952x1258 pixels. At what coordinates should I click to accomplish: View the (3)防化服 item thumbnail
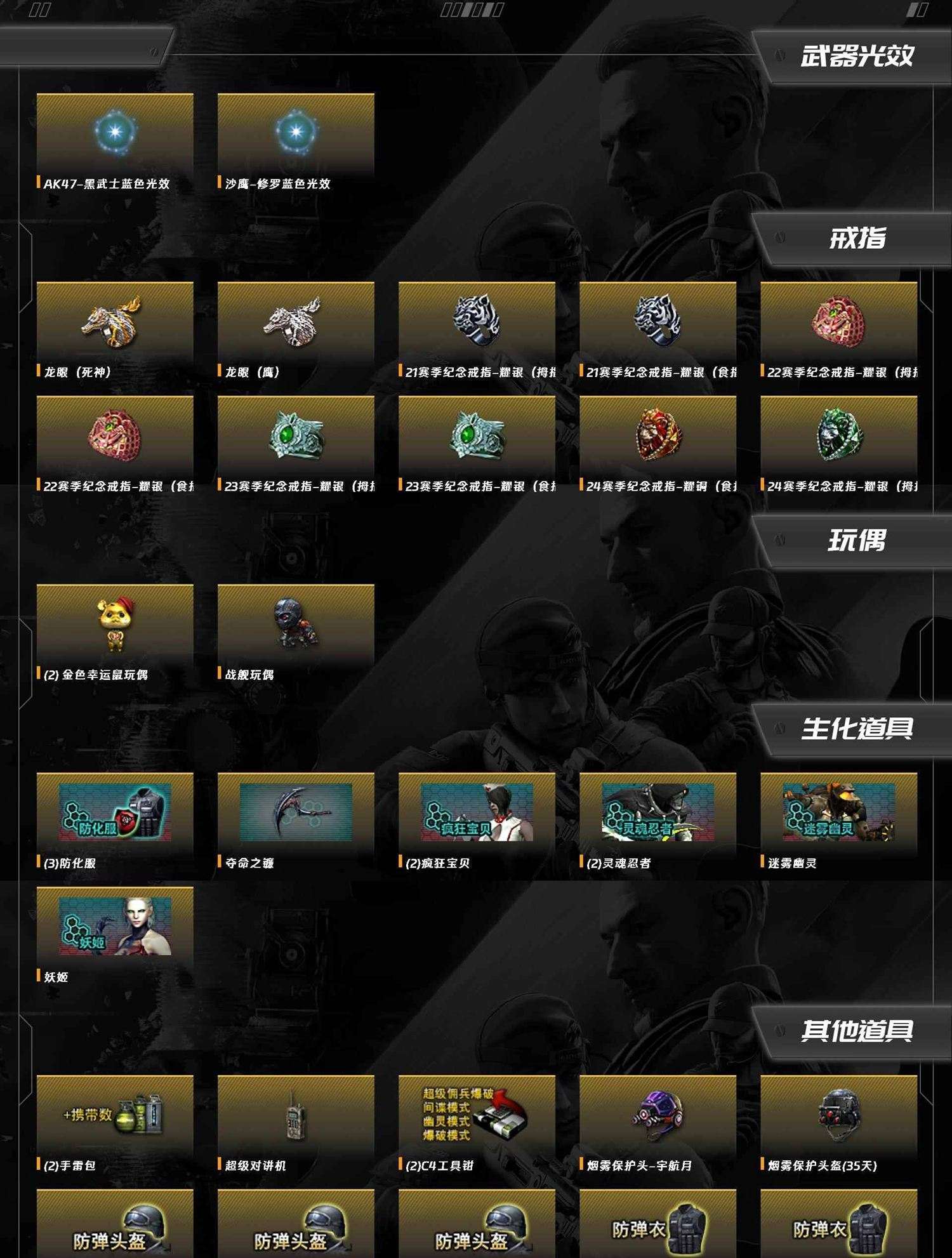point(115,812)
